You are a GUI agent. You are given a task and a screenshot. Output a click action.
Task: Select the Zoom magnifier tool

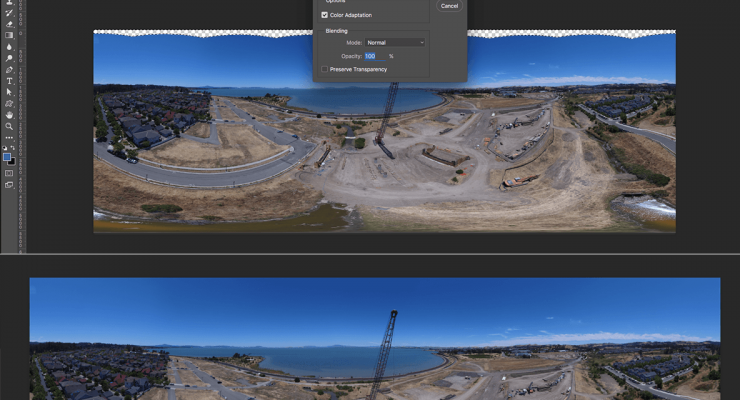pos(9,126)
